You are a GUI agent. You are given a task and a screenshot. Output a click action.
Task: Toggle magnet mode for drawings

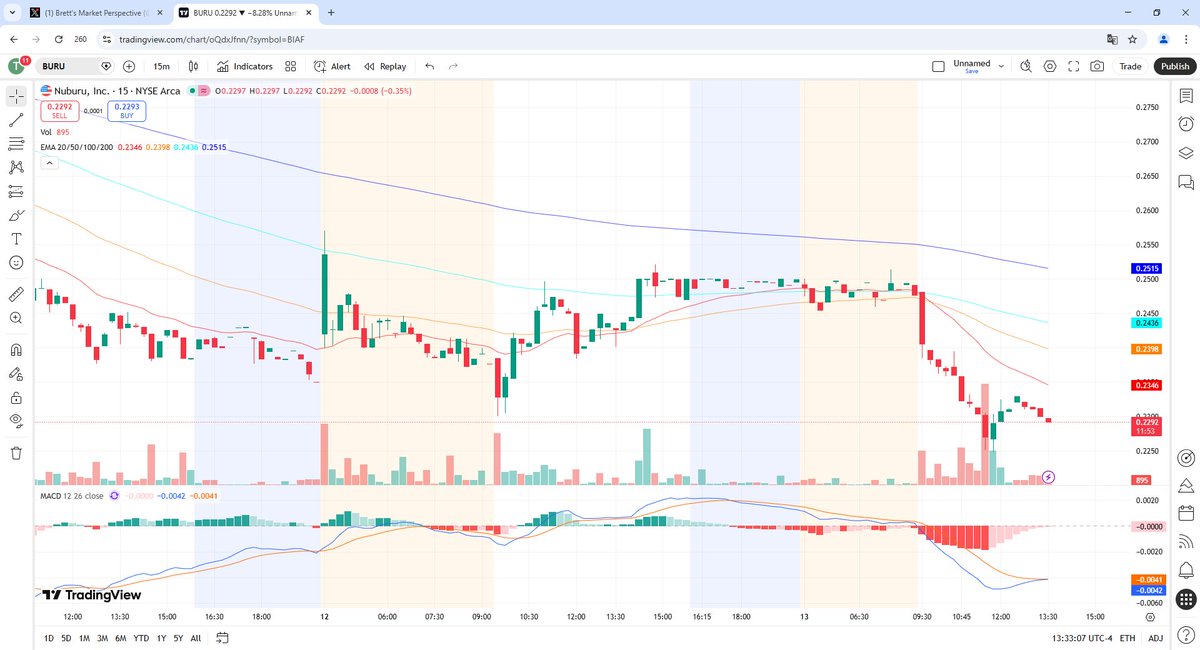[17, 350]
